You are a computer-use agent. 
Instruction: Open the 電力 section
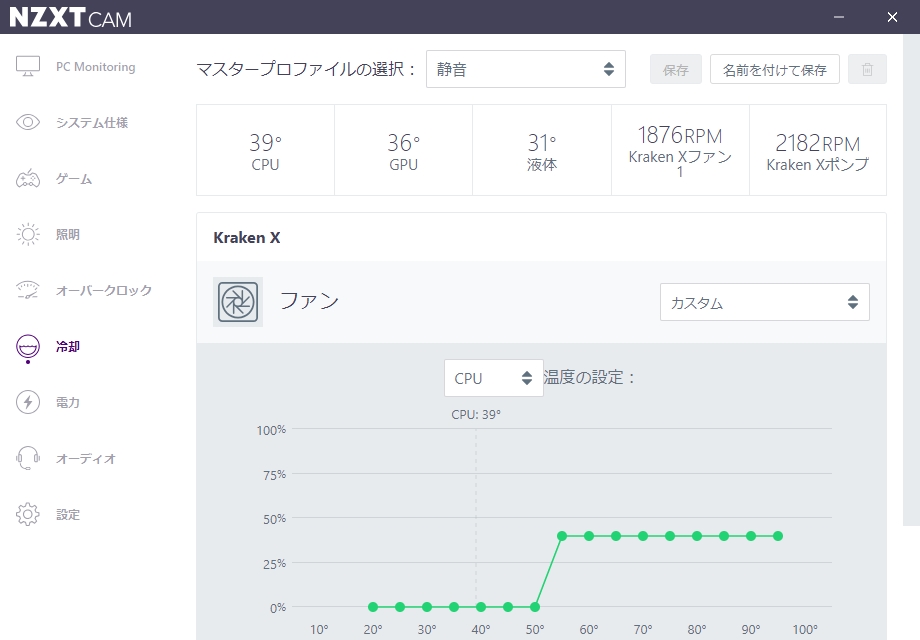[67, 402]
